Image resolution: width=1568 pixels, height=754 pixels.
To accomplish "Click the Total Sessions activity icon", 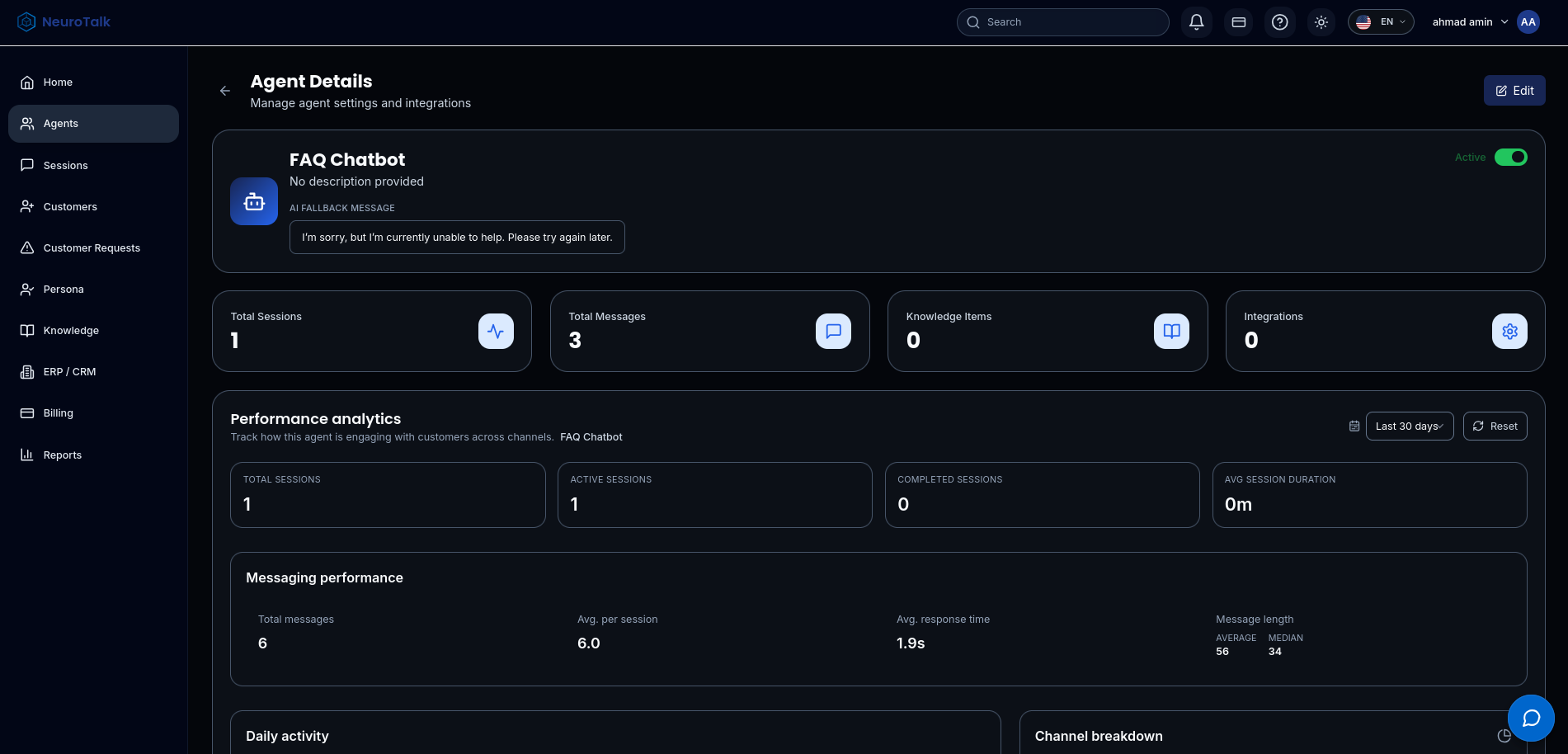I will point(496,332).
